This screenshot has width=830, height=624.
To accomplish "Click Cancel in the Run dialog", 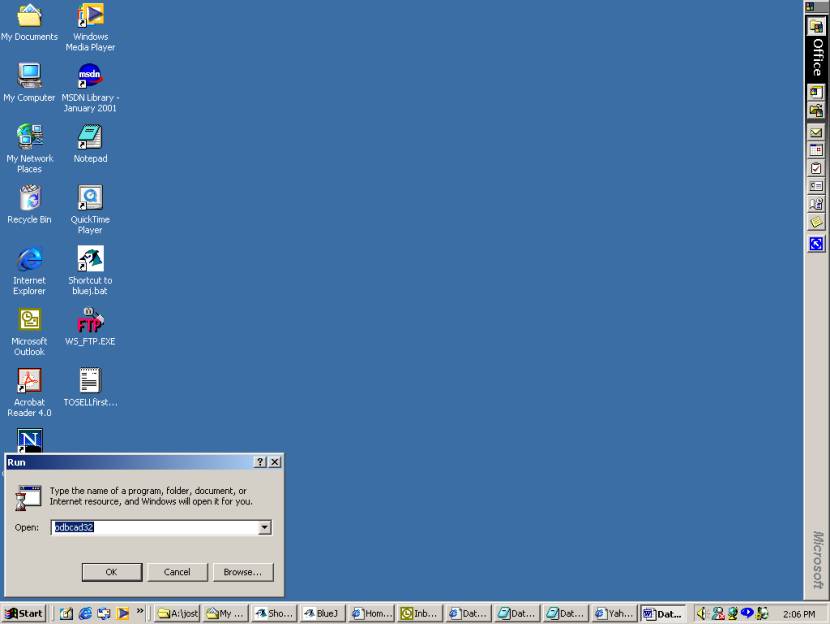I will (177, 572).
